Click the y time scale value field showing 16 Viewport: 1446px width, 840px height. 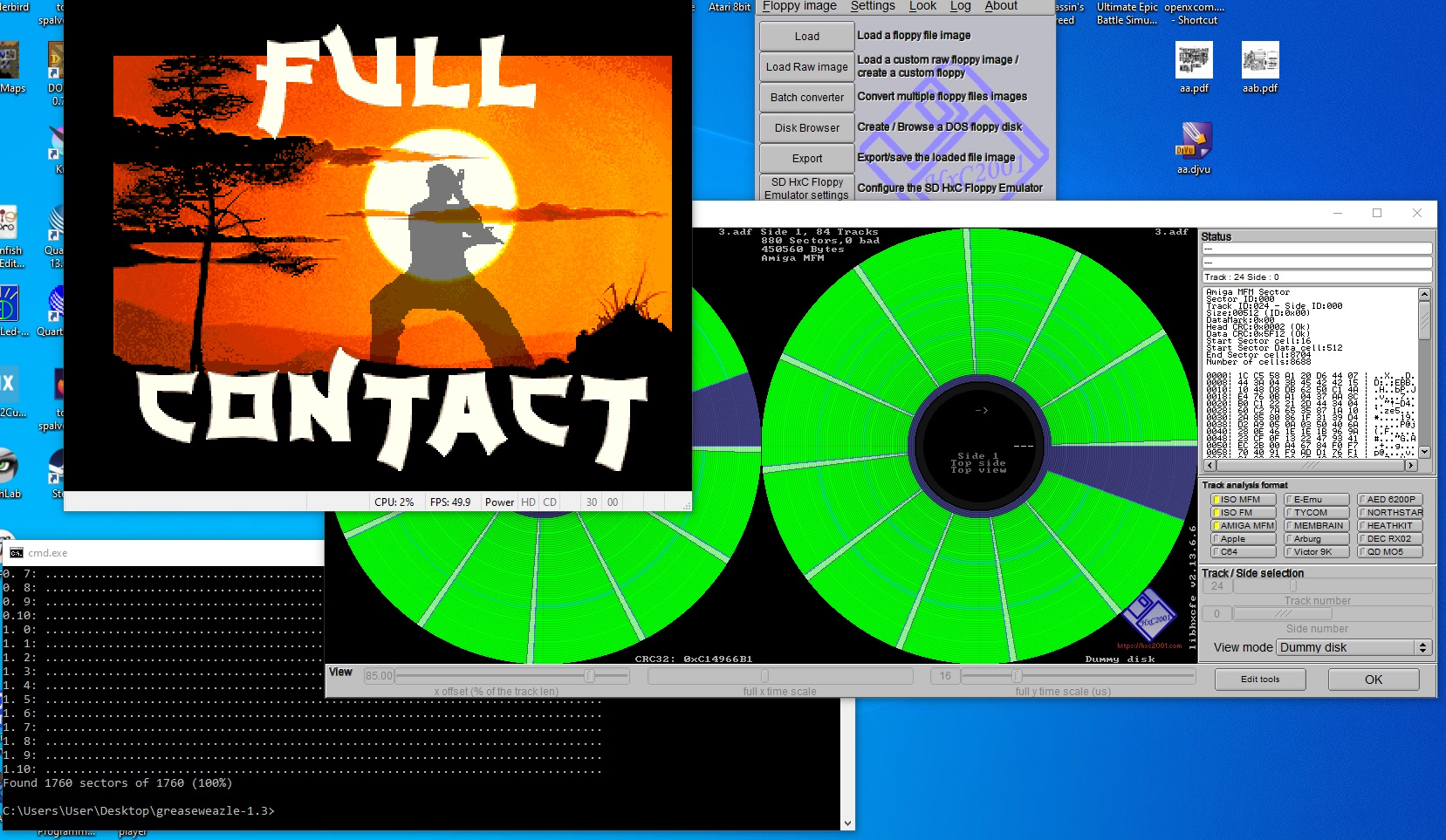click(945, 676)
